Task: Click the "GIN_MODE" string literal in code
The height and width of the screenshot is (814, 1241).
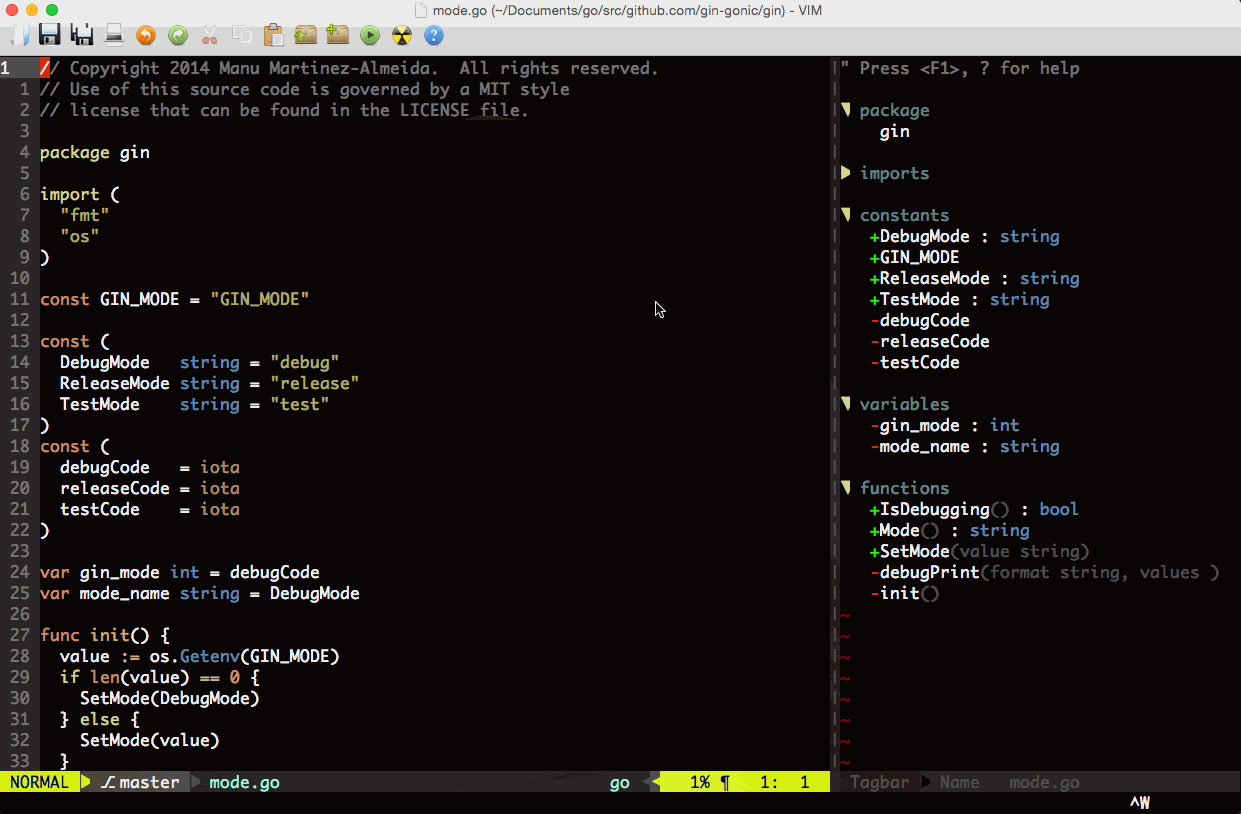Action: 260,299
